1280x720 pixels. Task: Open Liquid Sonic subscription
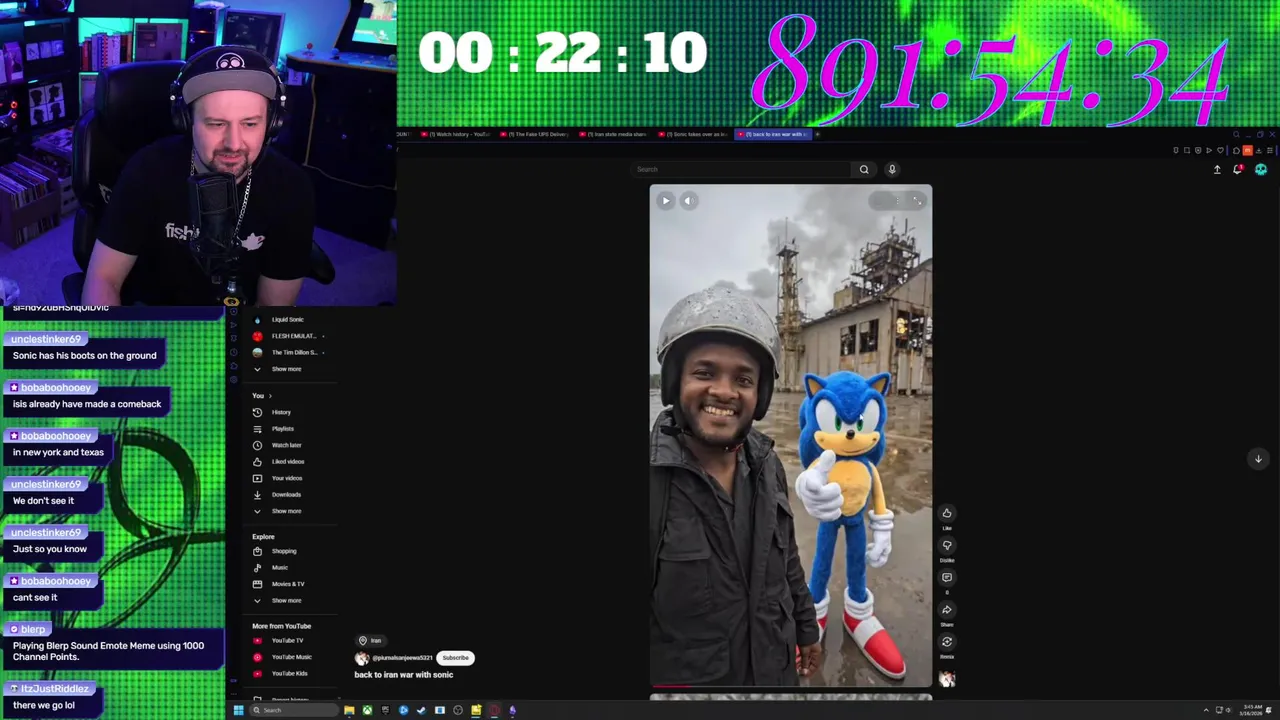click(287, 320)
